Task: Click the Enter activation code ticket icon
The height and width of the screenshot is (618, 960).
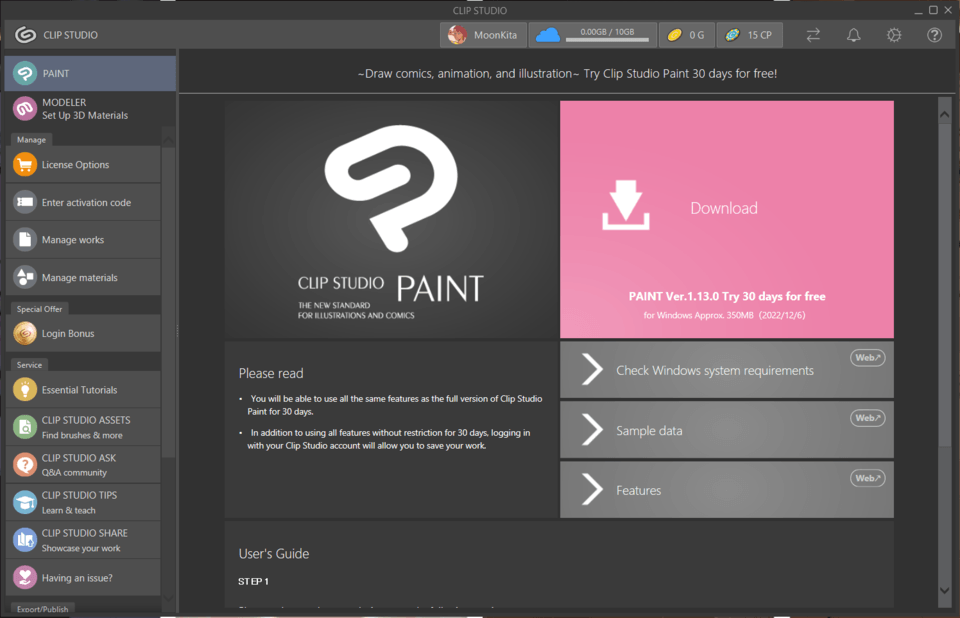Action: coord(25,202)
